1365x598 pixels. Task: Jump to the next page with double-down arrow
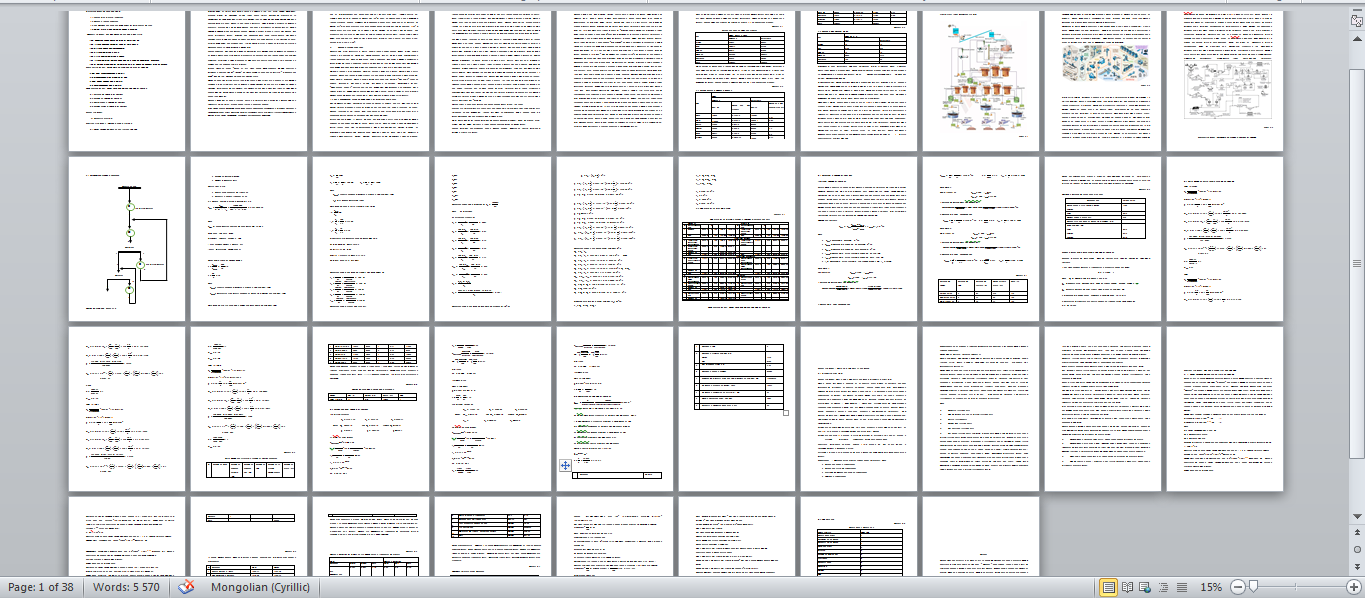1356,567
